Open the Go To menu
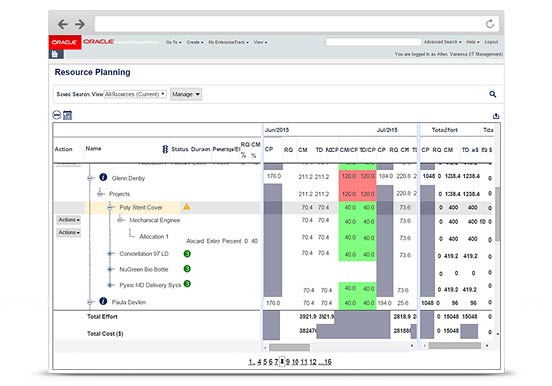 [174, 42]
